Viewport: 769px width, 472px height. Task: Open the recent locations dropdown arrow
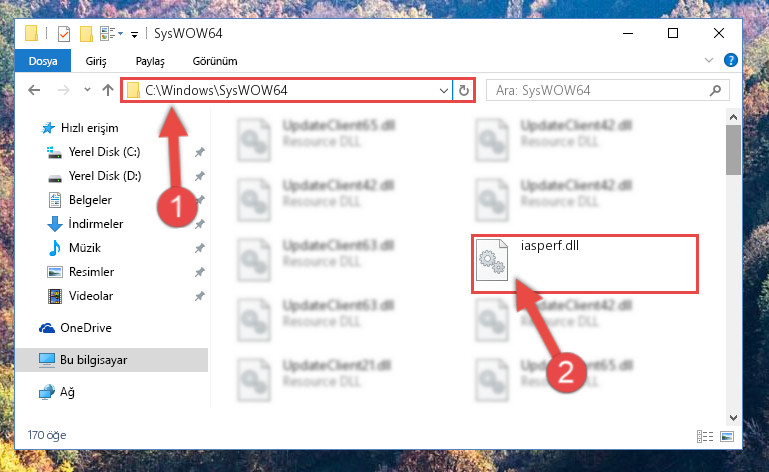click(87, 90)
